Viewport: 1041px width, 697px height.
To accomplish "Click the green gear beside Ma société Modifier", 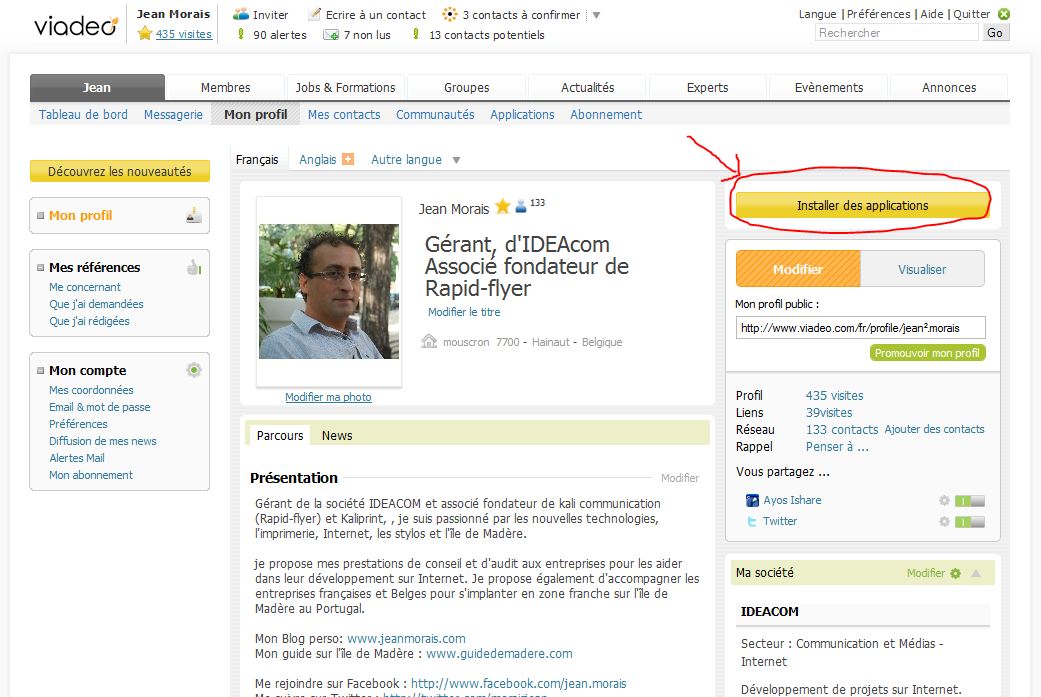I will click(x=955, y=573).
